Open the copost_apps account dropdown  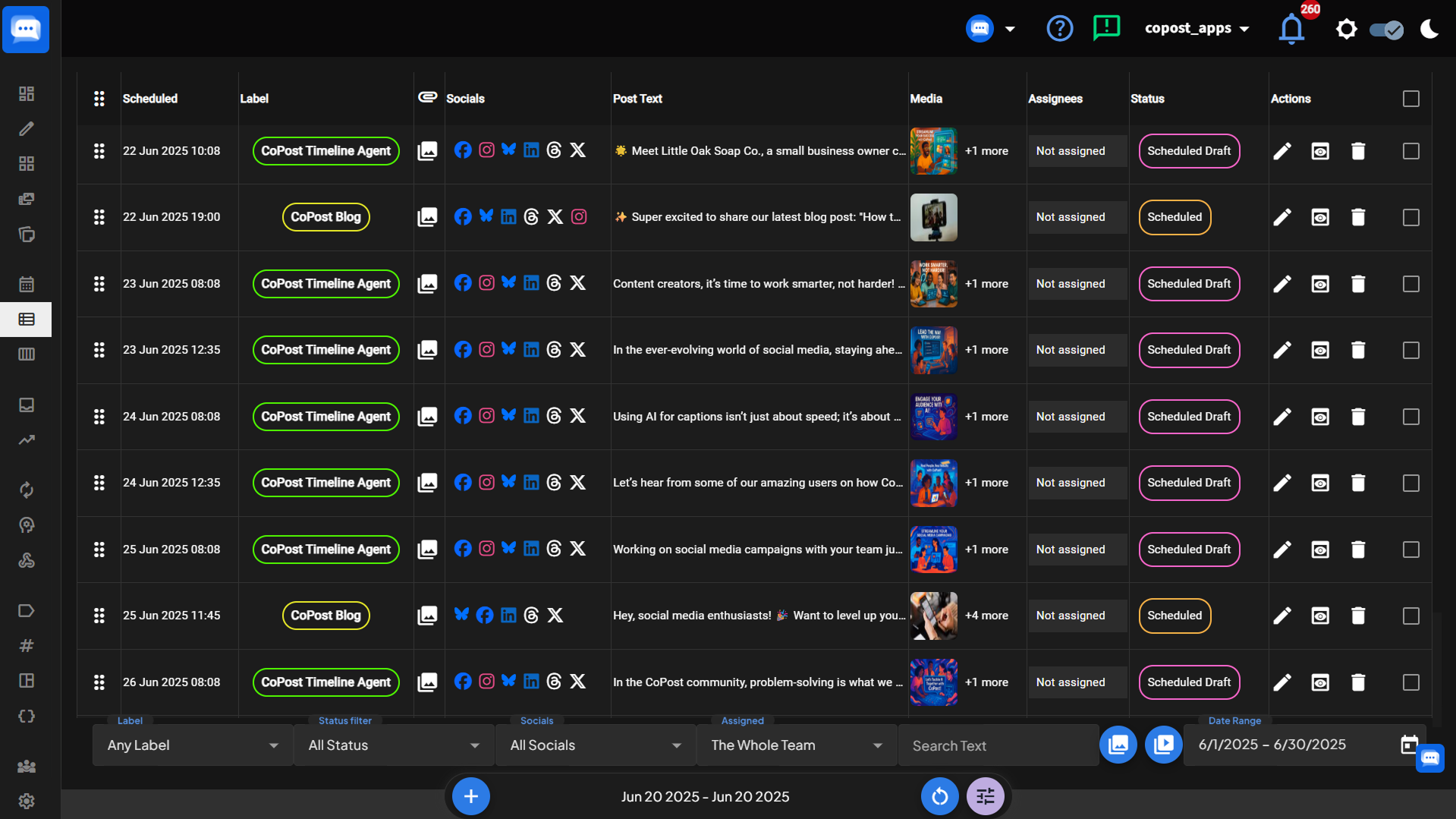[x=1197, y=29]
